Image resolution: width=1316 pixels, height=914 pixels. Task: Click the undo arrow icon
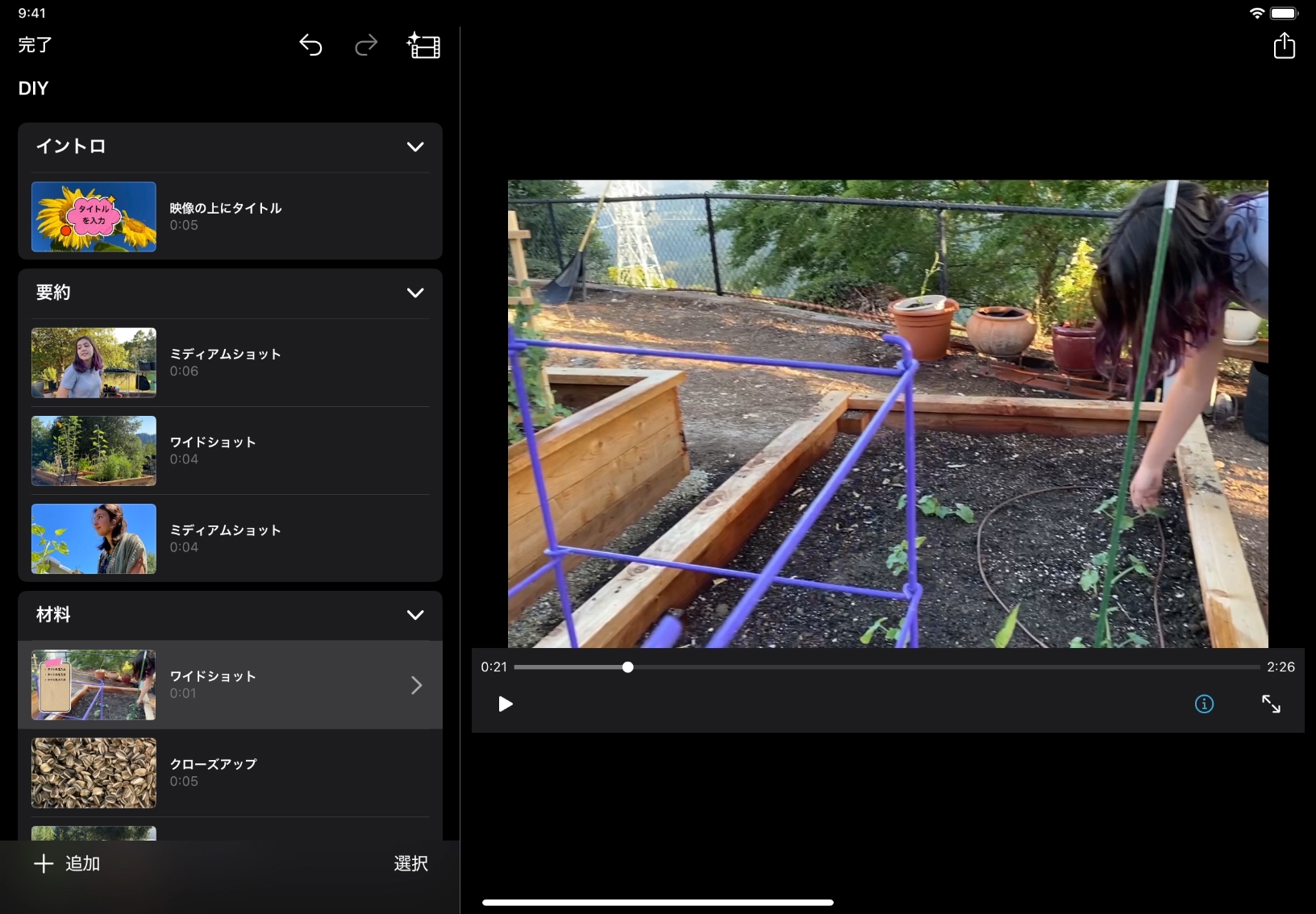pos(310,46)
